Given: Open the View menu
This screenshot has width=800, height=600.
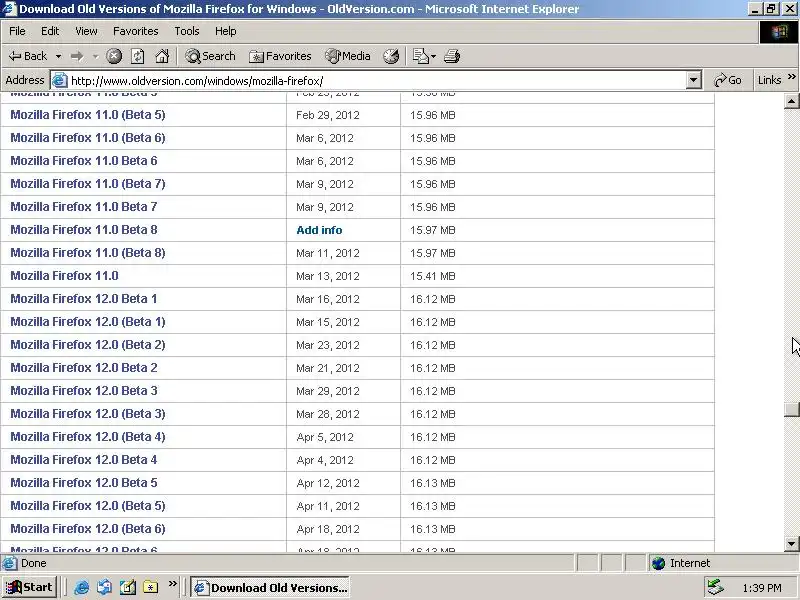Looking at the screenshot, I should point(86,31).
